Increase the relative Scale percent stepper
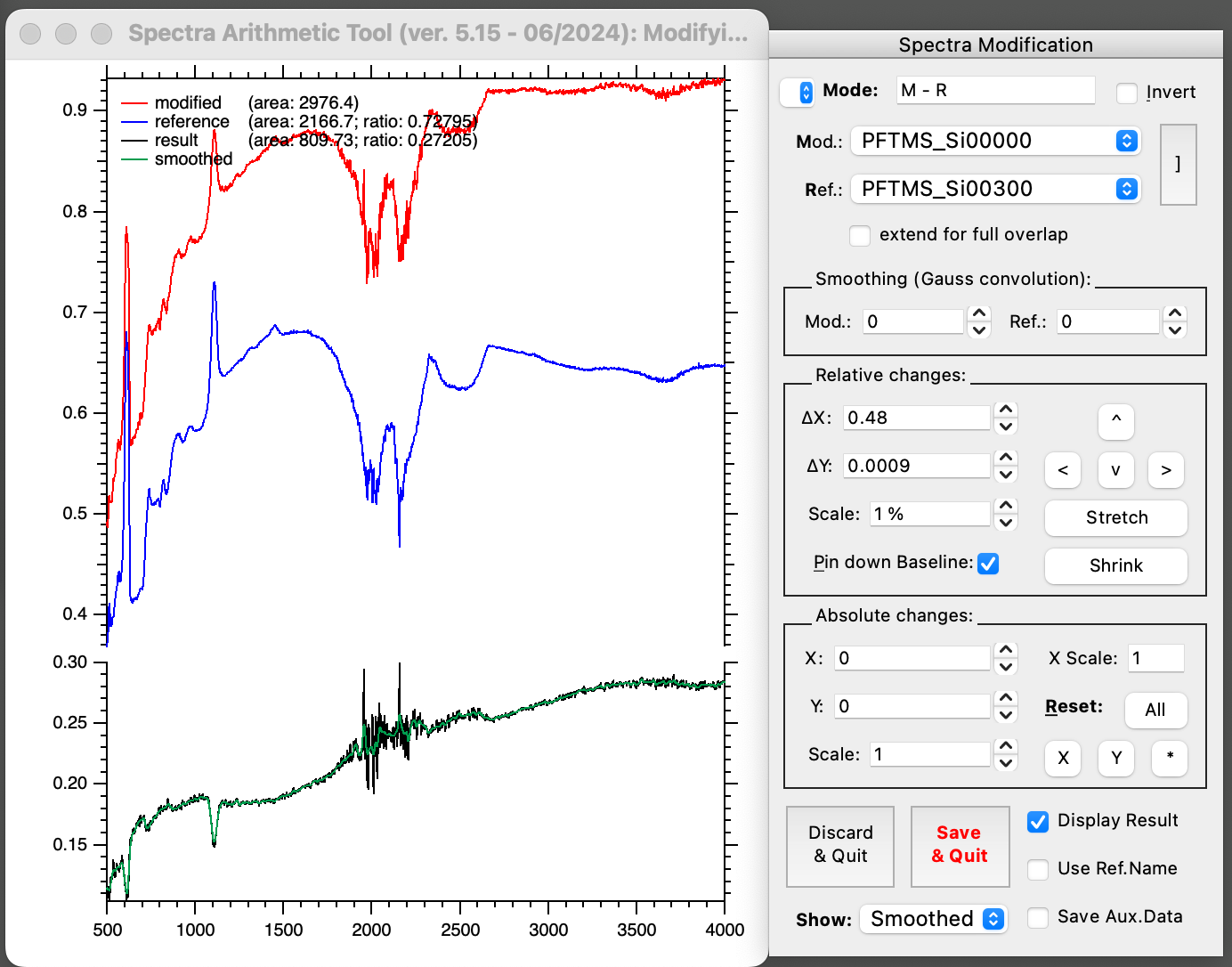The image size is (1232, 967). click(1006, 506)
